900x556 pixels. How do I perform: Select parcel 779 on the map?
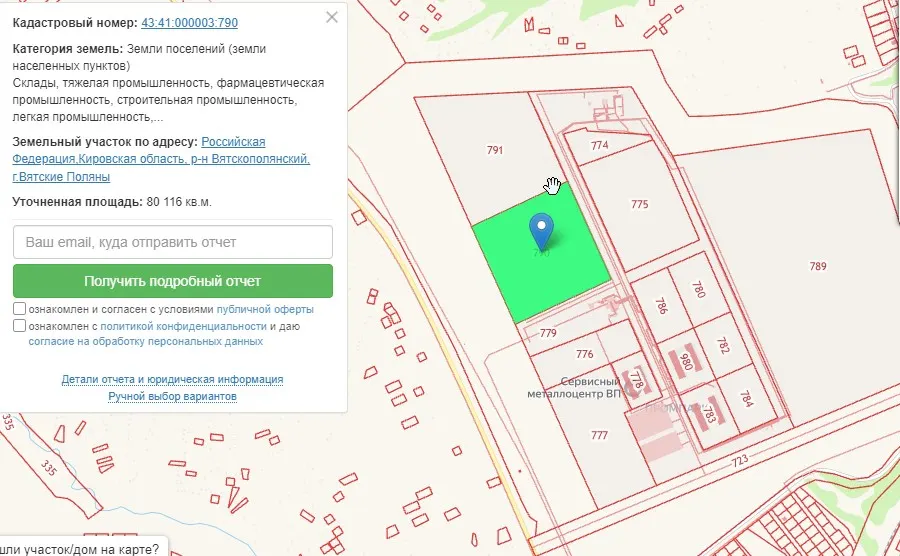click(548, 333)
